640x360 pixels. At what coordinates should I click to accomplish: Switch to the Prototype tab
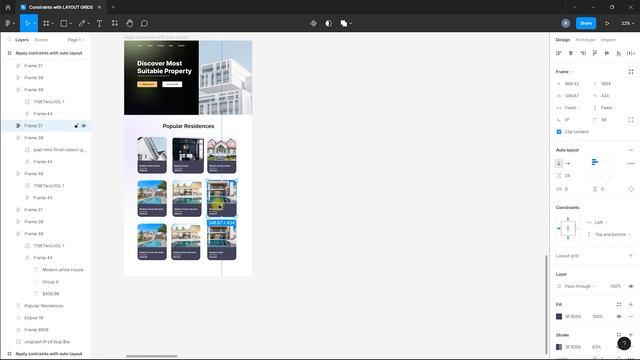tap(585, 40)
